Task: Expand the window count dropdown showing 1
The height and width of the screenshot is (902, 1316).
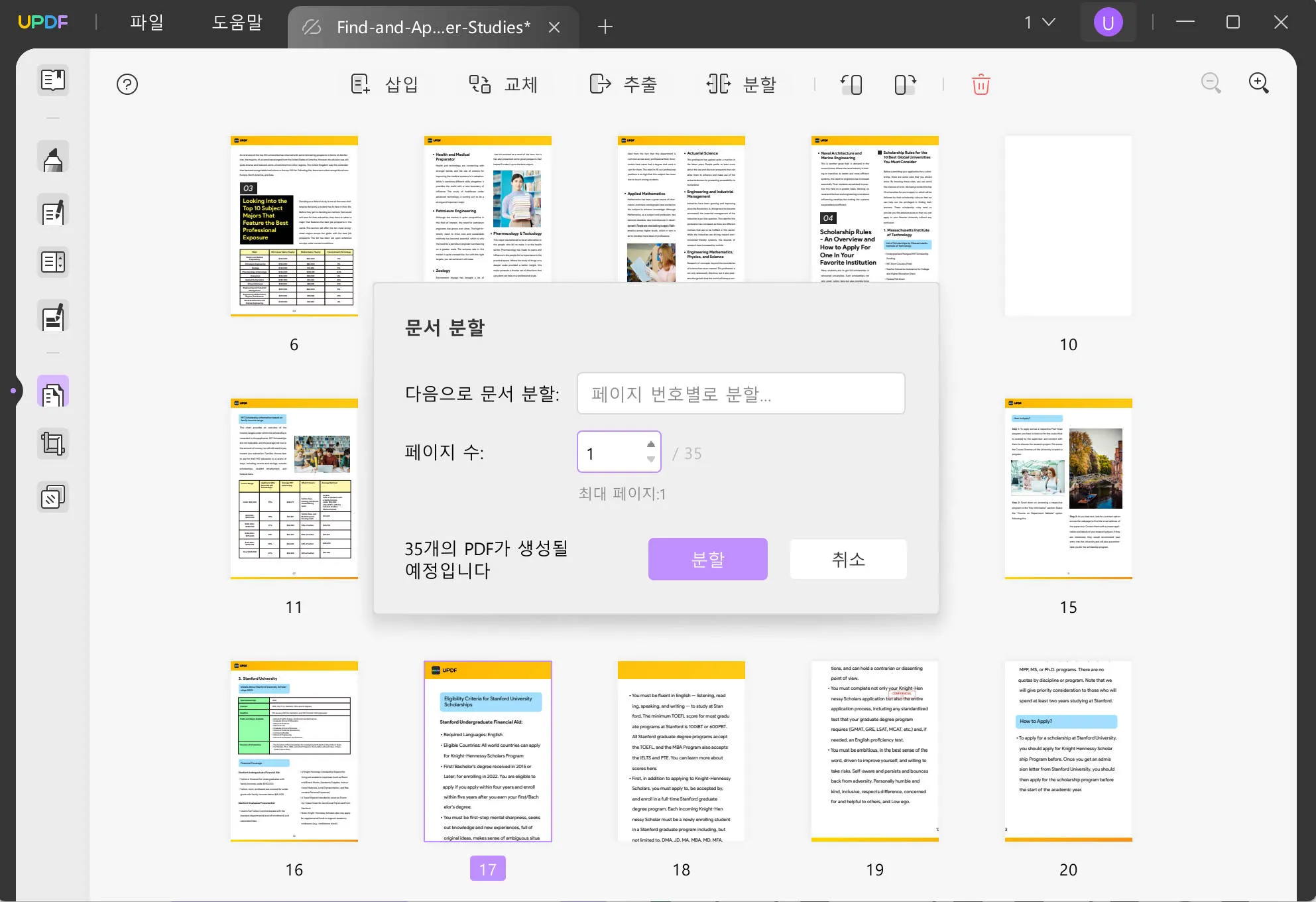Action: coord(1040,23)
